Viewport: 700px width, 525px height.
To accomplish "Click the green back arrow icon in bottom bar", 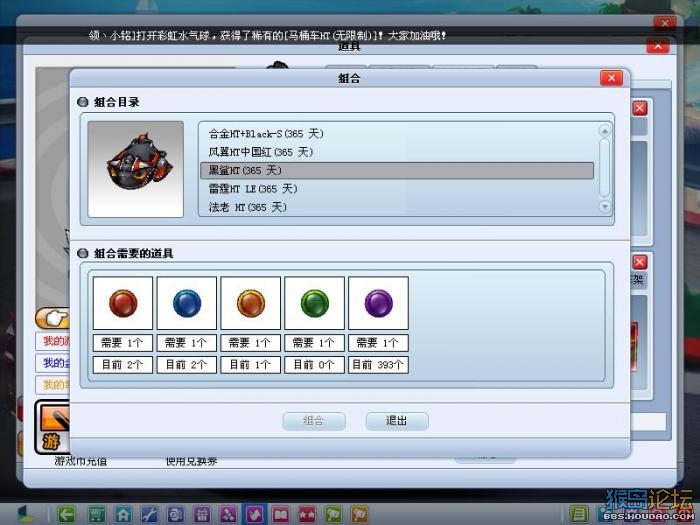I will click(x=66, y=514).
